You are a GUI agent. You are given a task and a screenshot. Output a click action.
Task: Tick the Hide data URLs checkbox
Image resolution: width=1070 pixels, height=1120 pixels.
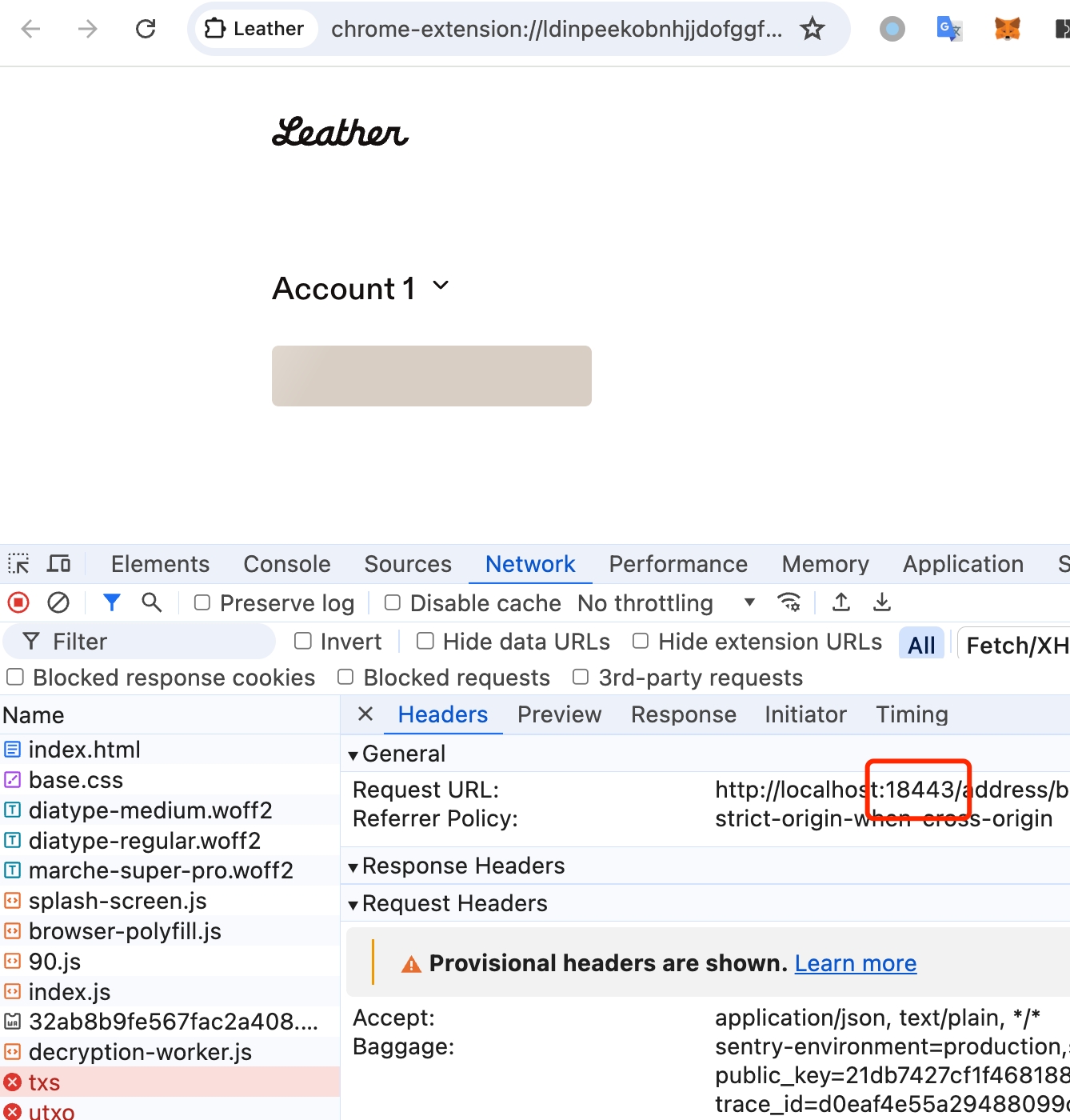coord(425,641)
